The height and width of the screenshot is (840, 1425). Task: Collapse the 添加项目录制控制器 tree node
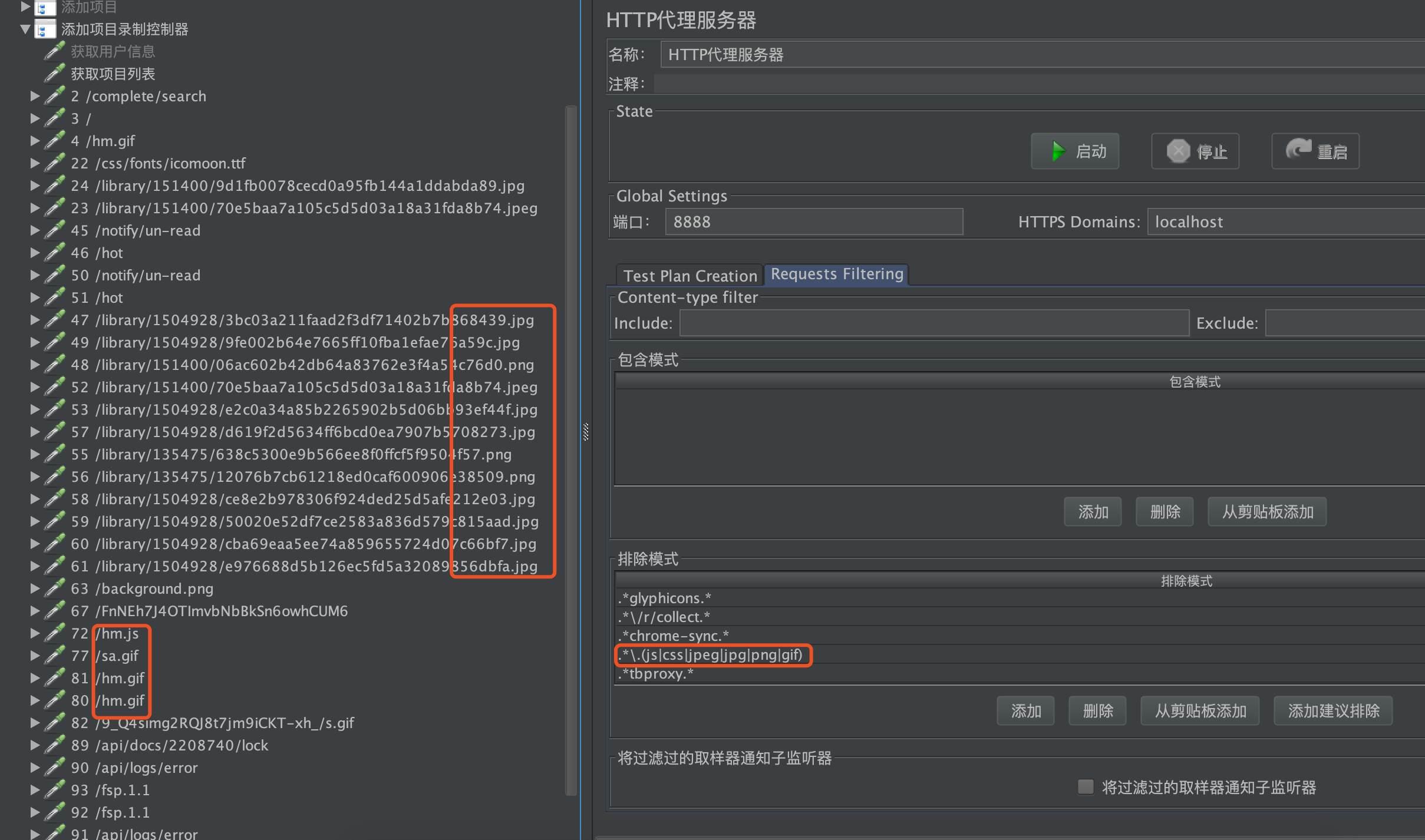coord(25,29)
